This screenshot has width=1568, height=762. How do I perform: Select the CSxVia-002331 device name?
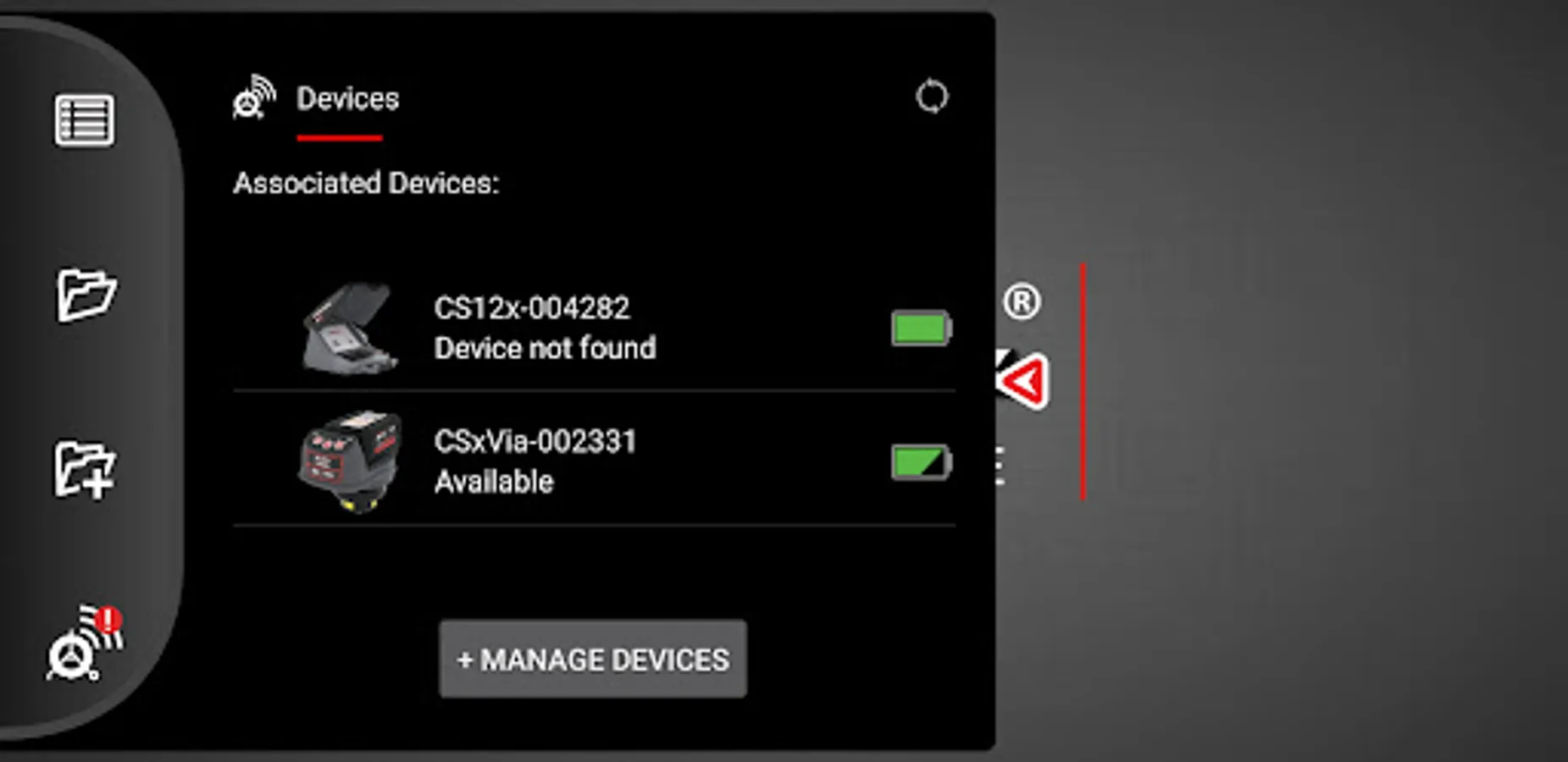(x=535, y=442)
